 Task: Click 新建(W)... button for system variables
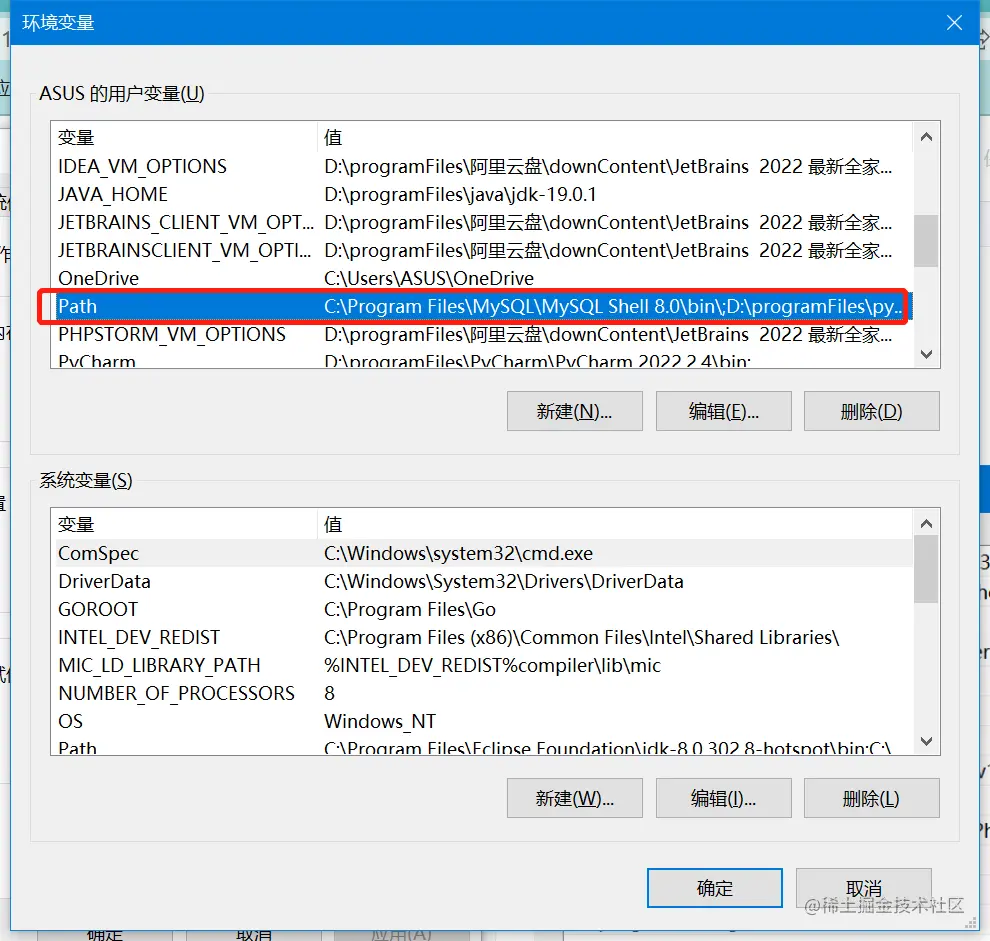point(575,798)
